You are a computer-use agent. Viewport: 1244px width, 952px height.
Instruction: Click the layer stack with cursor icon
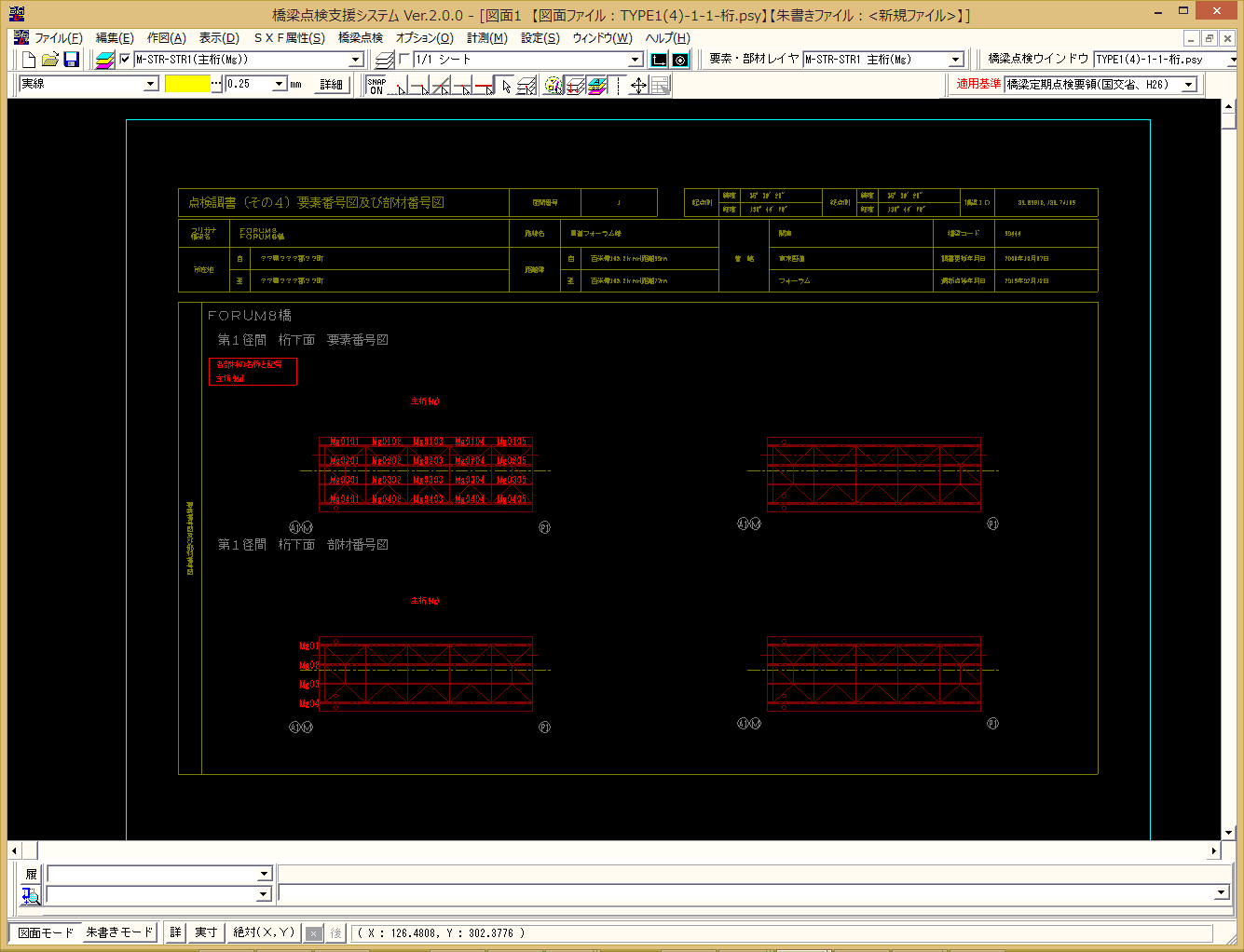tap(526, 86)
